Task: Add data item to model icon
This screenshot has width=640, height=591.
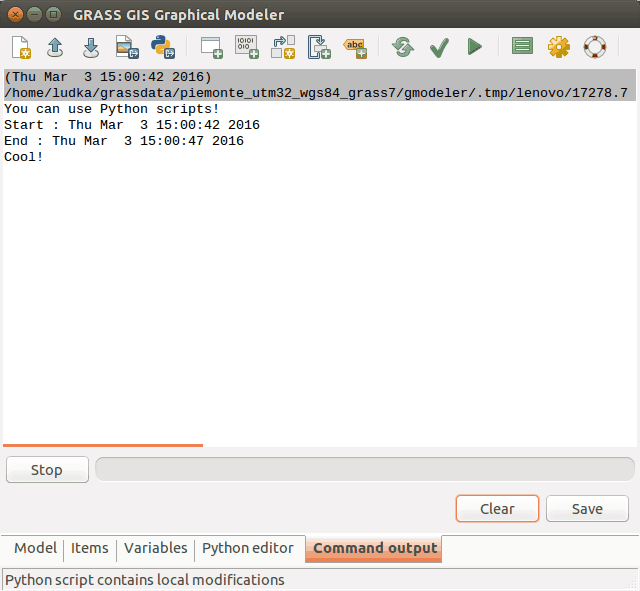Action: click(x=246, y=47)
